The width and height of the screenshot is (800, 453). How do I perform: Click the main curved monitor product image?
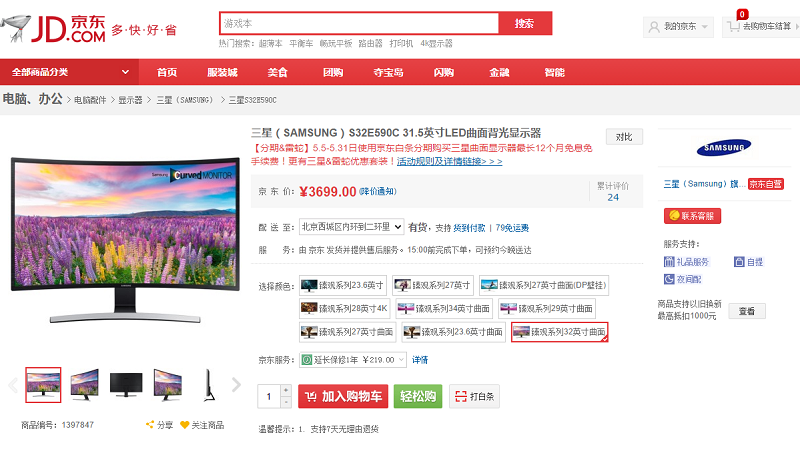click(126, 240)
